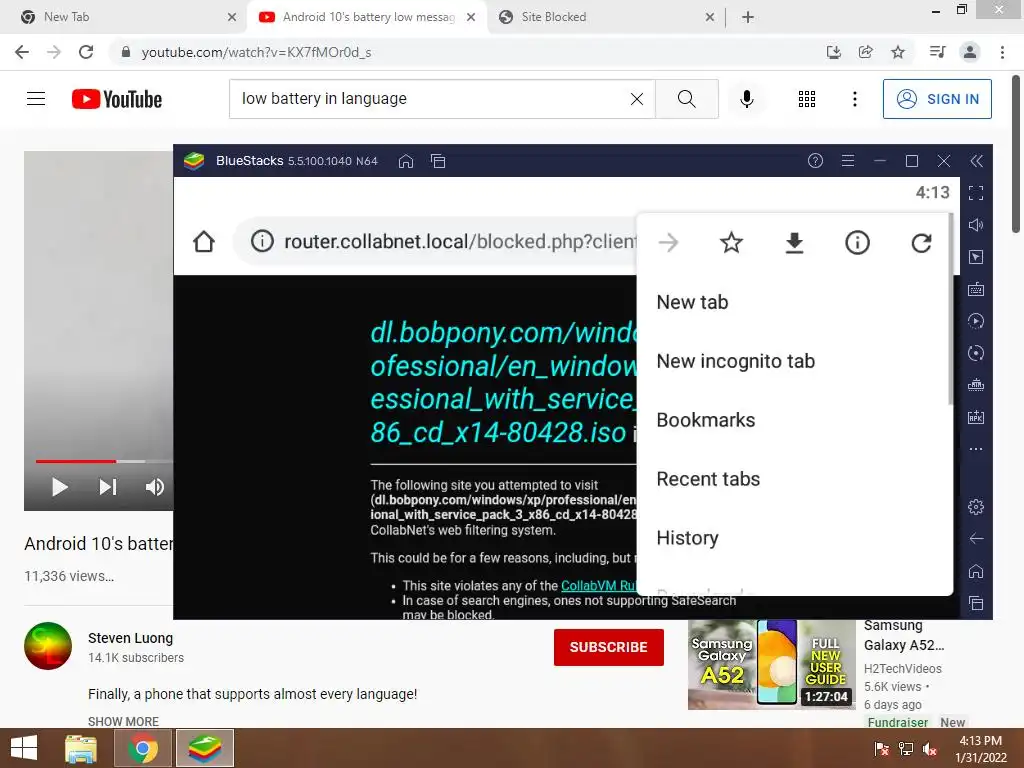Image resolution: width=1024 pixels, height=768 pixels.
Task: Click the Chrome share page icon
Action: click(866, 52)
